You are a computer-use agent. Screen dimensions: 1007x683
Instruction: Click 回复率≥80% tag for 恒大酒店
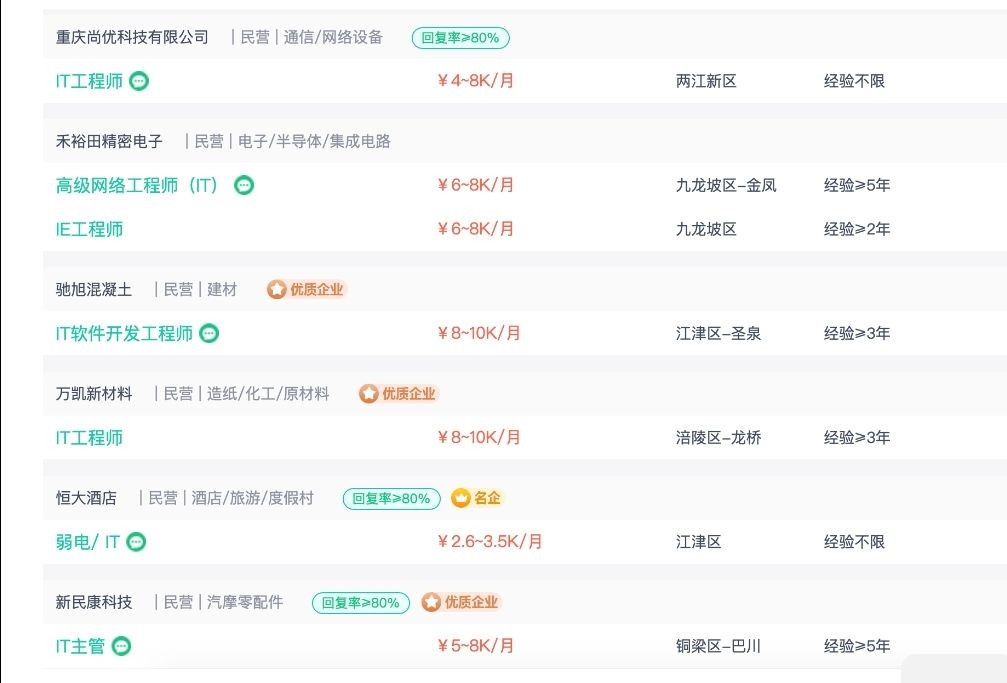click(x=391, y=498)
